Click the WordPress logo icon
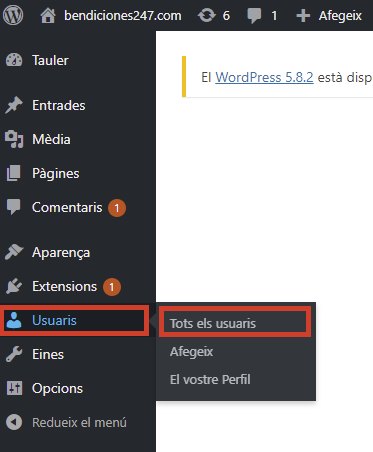Viewport: 373px width, 452px height. coord(13,15)
